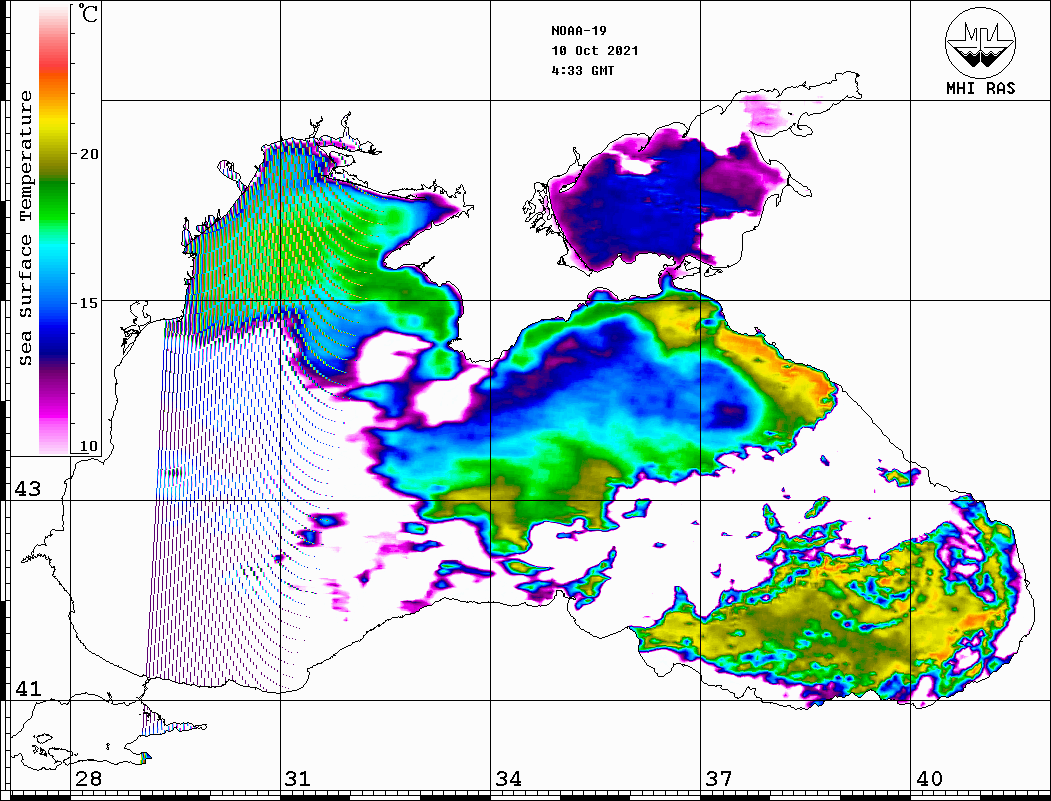Click the 'MHI RAS' label text
The image size is (1051, 801).
pos(981,88)
